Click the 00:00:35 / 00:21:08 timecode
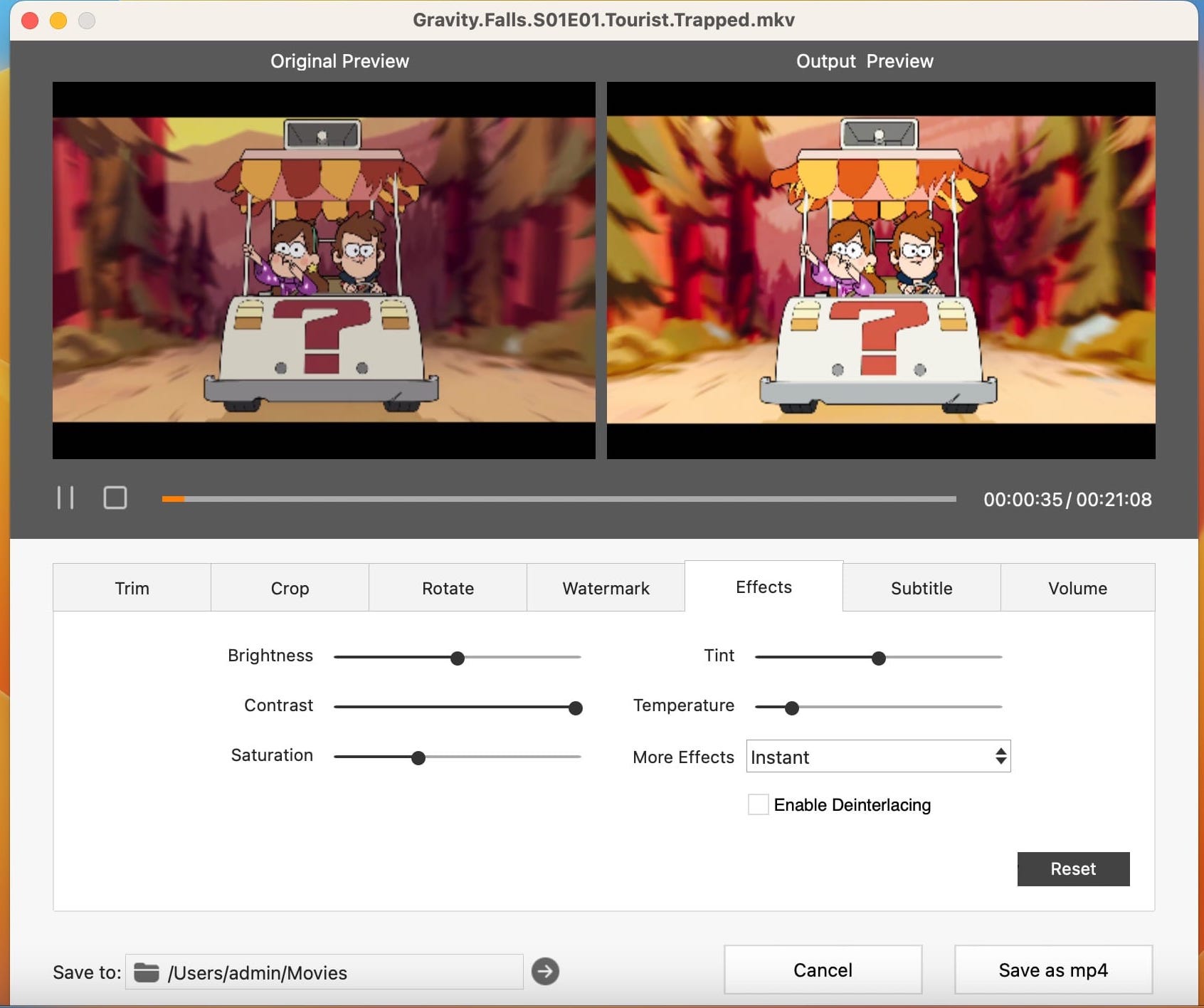The image size is (1204, 1008). coord(1067,499)
